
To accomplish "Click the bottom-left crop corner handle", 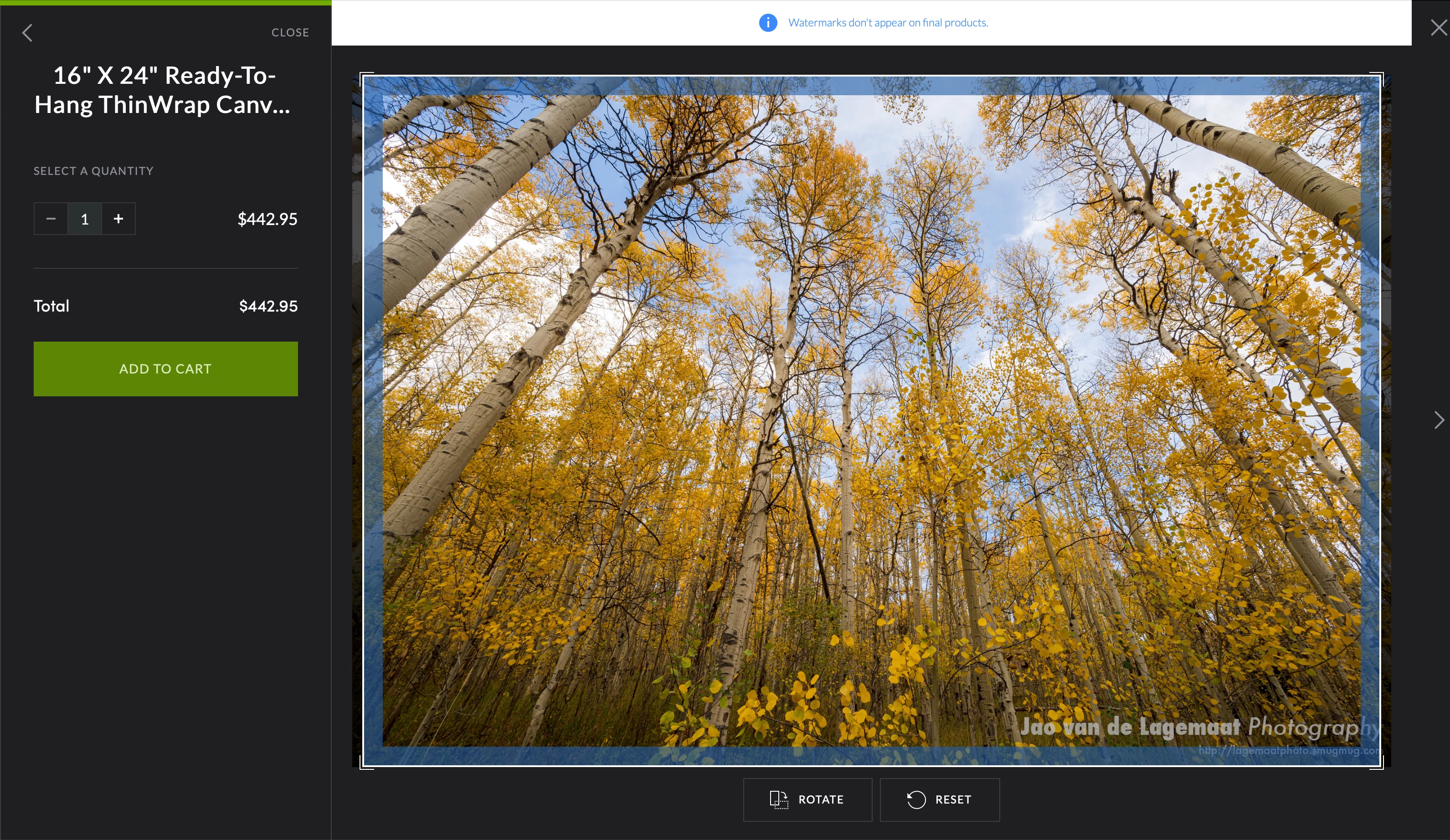I will (363, 766).
